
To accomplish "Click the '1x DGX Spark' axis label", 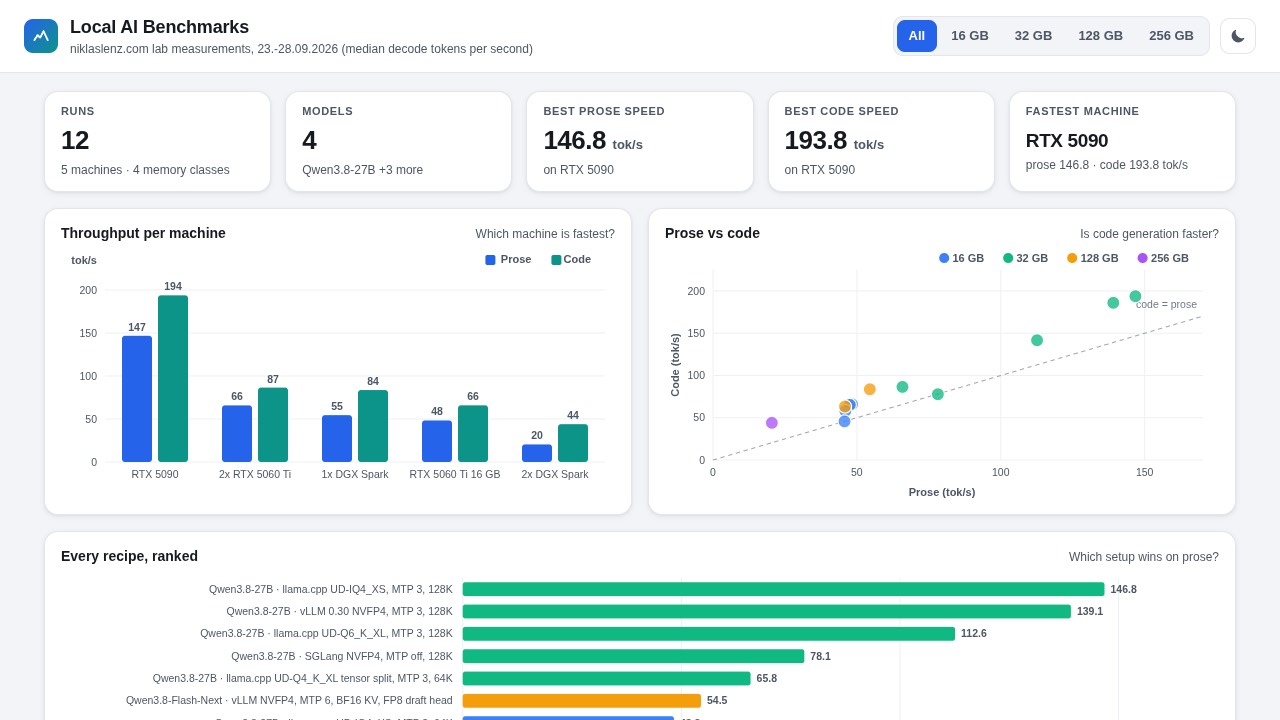I will (x=355, y=474).
